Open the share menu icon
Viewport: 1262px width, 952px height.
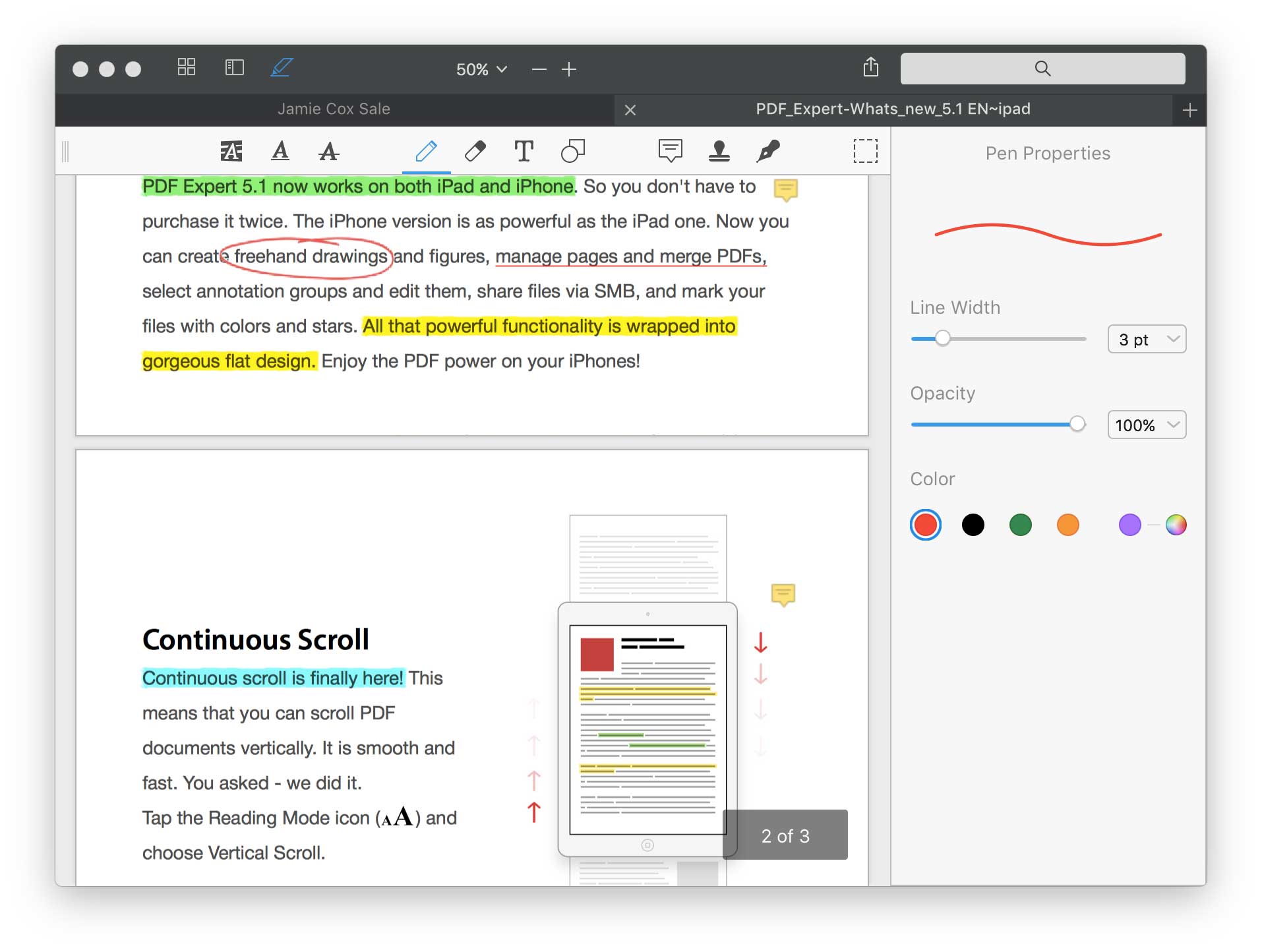coord(871,67)
